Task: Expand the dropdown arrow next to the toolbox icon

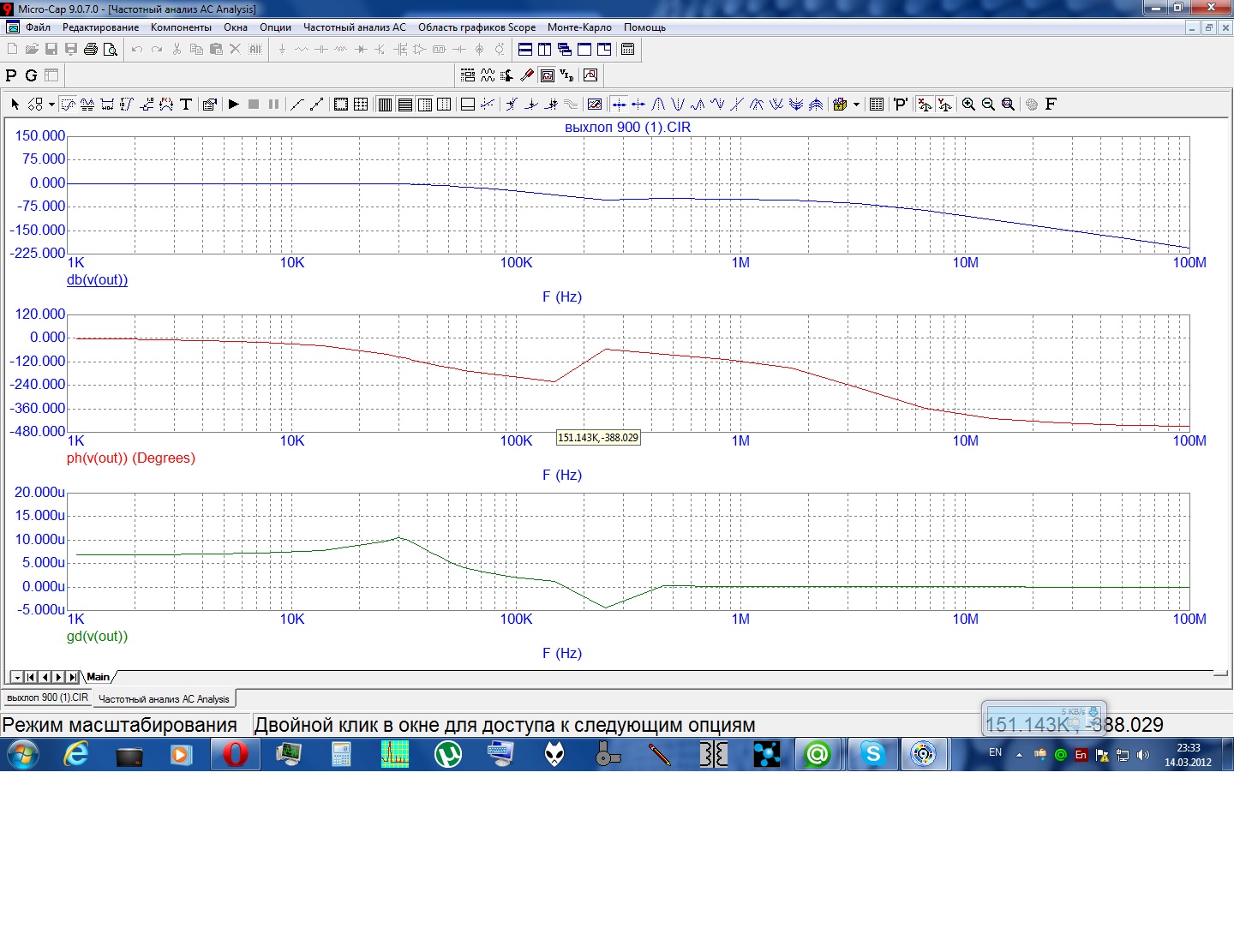Action: [856, 105]
